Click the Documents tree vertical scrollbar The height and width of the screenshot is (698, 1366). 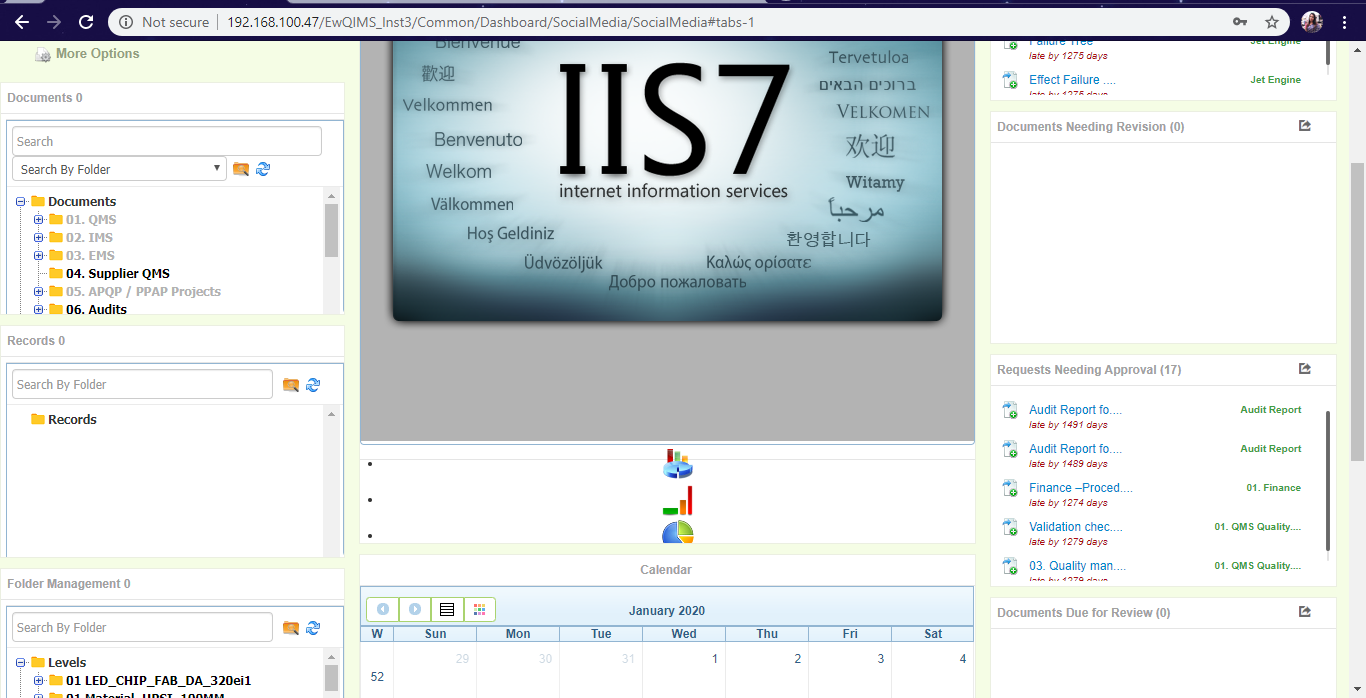tap(331, 230)
